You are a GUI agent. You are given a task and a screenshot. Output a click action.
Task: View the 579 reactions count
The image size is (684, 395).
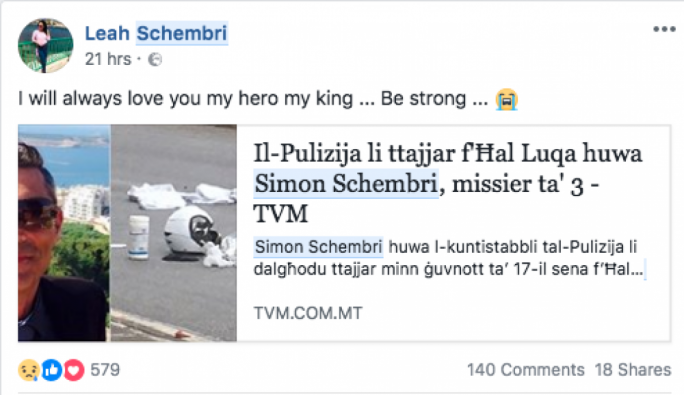pyautogui.click(x=105, y=370)
